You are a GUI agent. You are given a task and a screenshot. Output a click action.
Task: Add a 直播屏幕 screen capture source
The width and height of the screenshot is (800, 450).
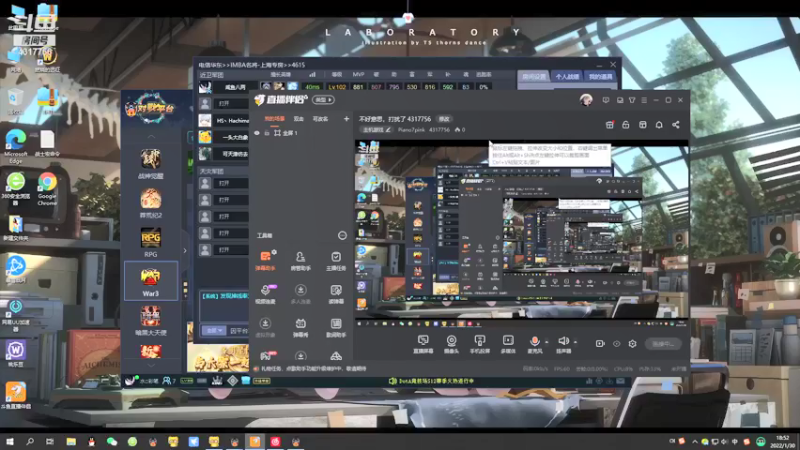tap(423, 344)
